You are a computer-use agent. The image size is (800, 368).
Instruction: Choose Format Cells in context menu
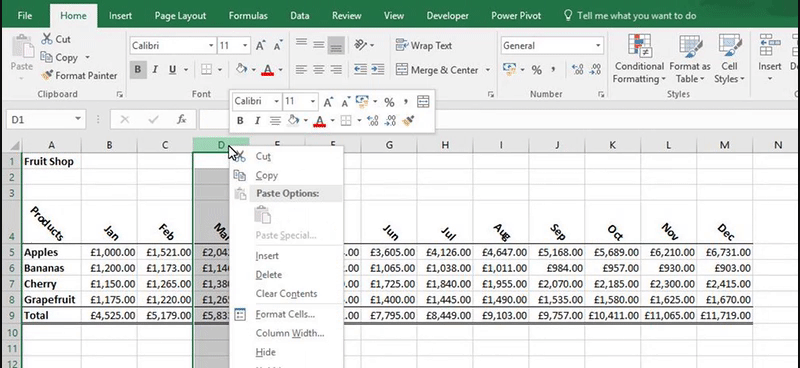click(x=286, y=314)
